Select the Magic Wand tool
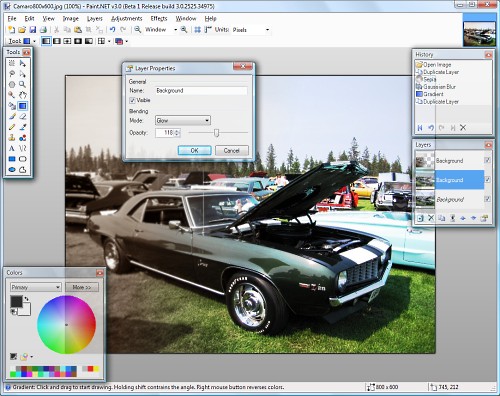Viewport: 500px width, 396px height. click(x=12, y=95)
